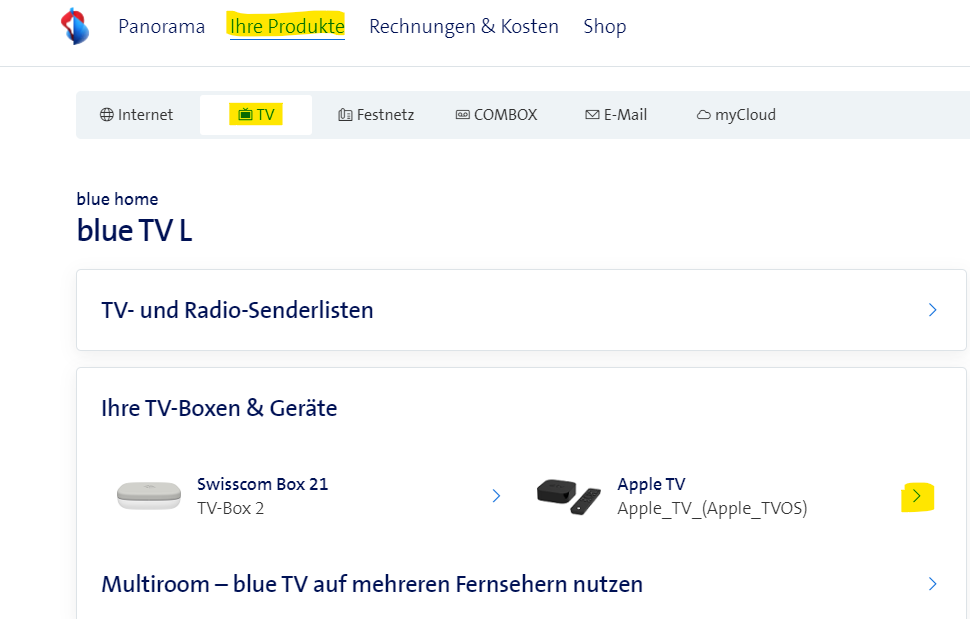The width and height of the screenshot is (970, 619).
Task: Go to Rechnungen & Kosten
Action: coord(464,27)
